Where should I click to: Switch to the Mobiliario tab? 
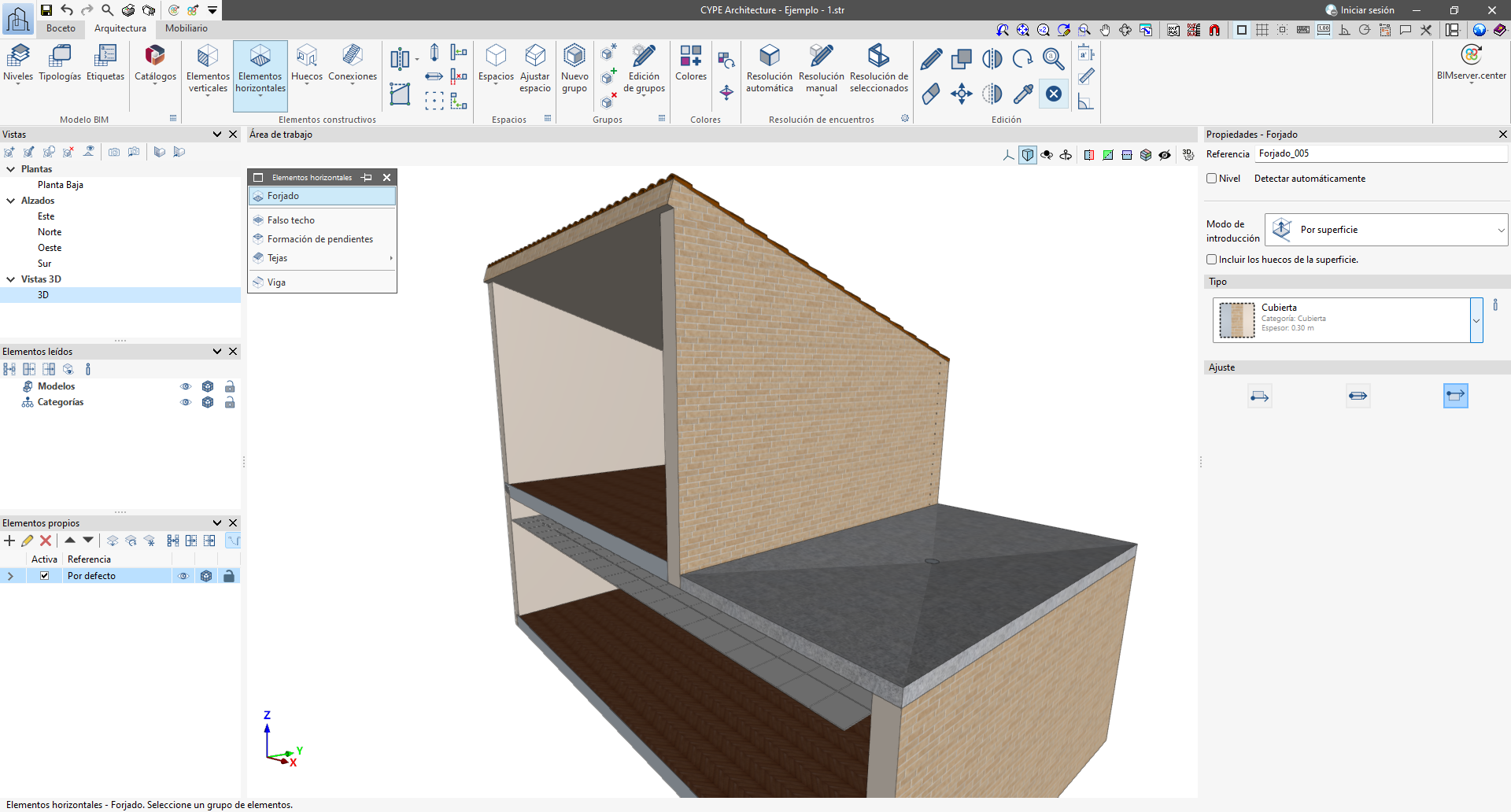pos(185,28)
